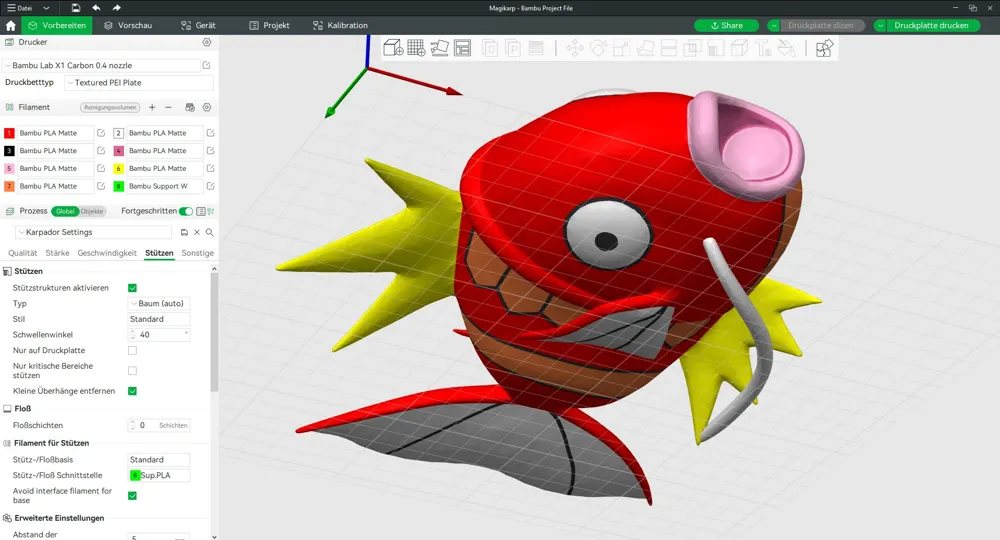1000x540 pixels.
Task: Open support Typ Baum (auto) dropdown
Action: (159, 303)
